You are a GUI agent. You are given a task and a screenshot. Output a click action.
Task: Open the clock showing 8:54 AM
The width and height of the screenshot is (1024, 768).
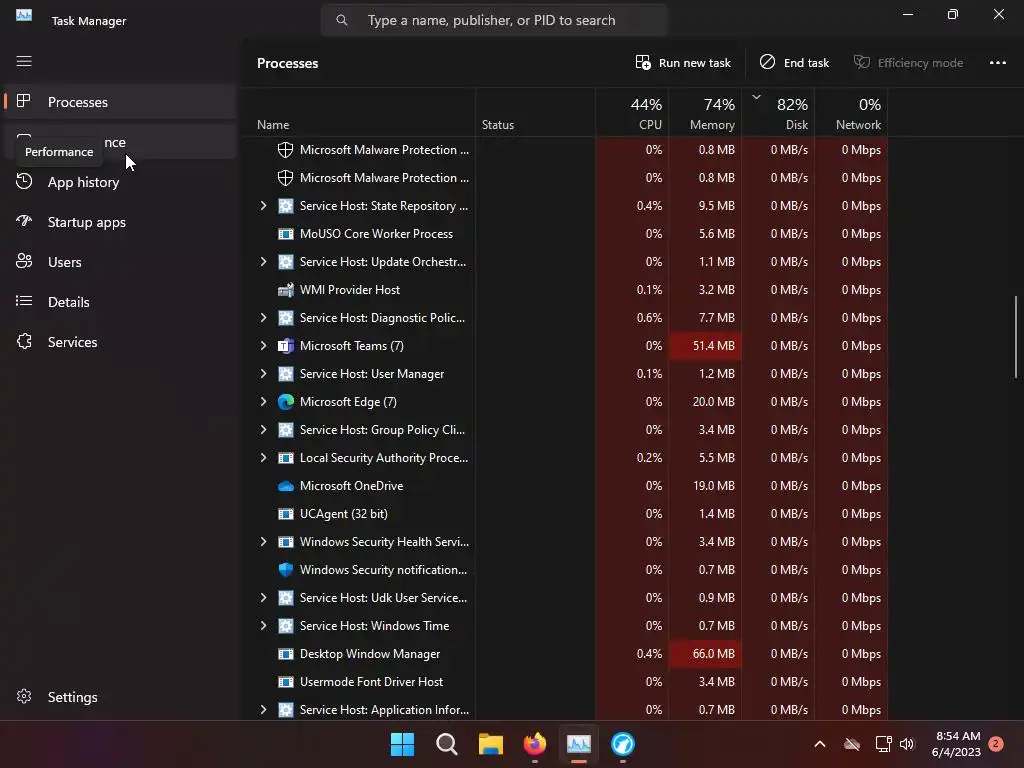click(956, 744)
